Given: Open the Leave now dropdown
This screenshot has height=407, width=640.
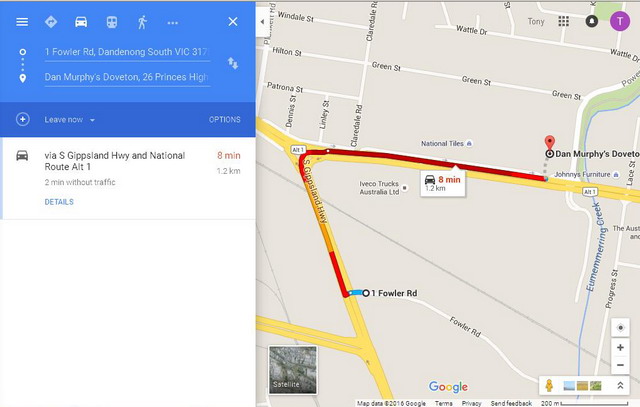Looking at the screenshot, I should click(70, 120).
